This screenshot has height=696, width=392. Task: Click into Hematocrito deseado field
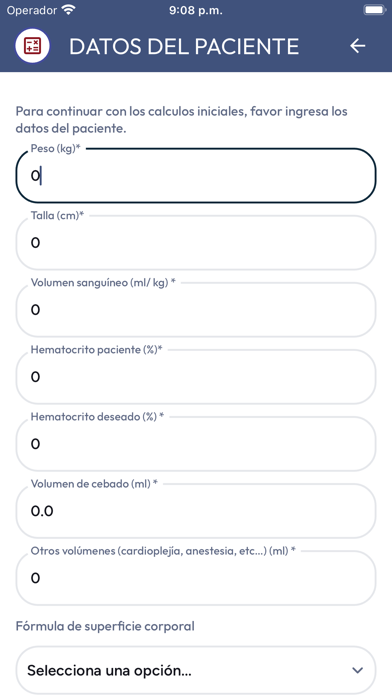196,444
